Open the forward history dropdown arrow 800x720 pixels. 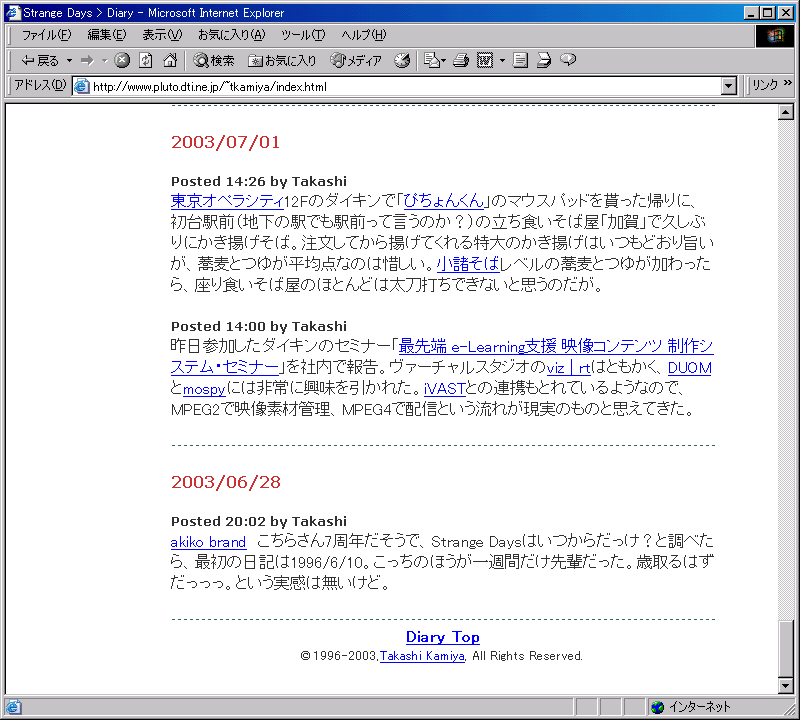[x=105, y=61]
